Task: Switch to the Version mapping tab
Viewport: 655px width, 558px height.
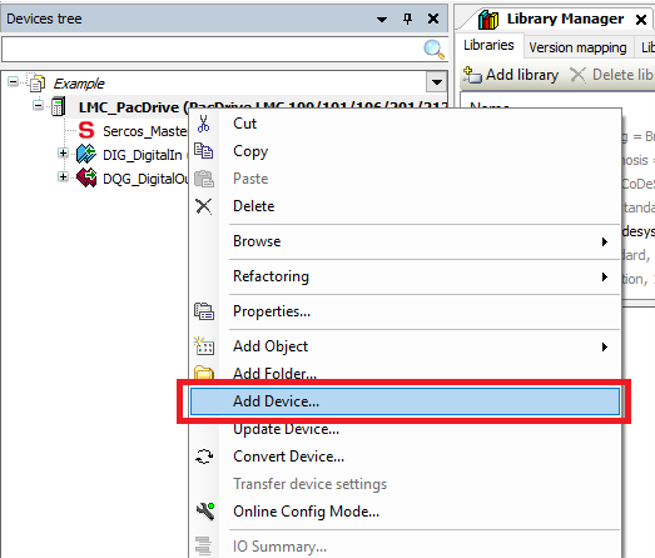Action: (577, 47)
